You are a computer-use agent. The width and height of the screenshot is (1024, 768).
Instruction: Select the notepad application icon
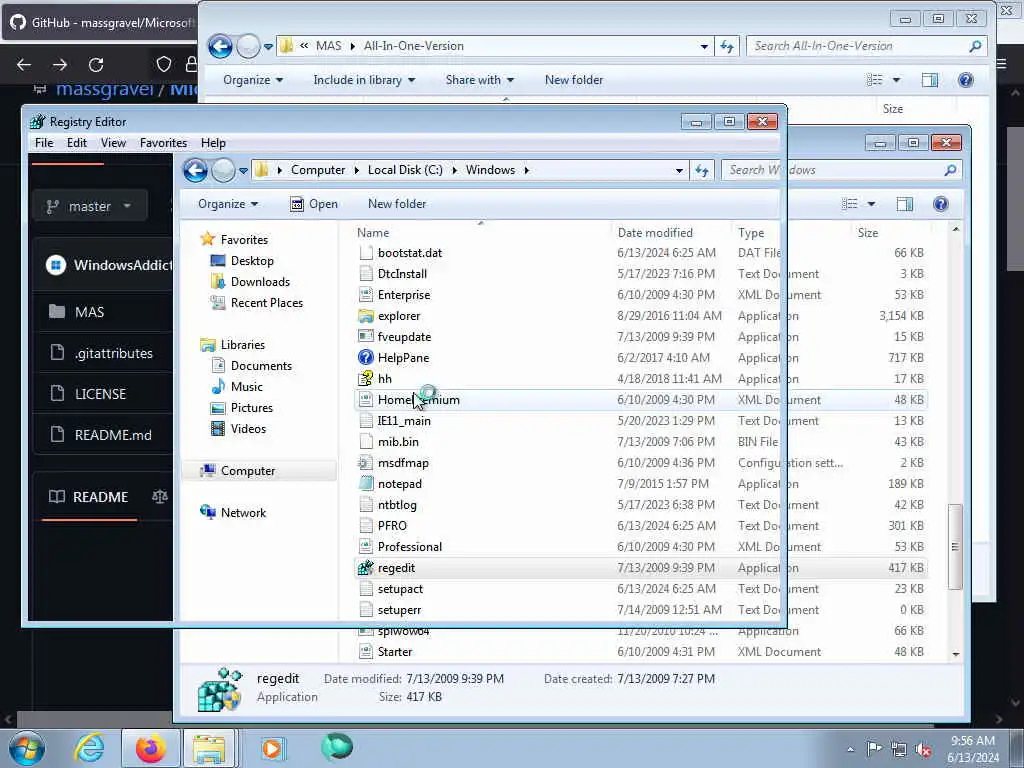pos(366,484)
